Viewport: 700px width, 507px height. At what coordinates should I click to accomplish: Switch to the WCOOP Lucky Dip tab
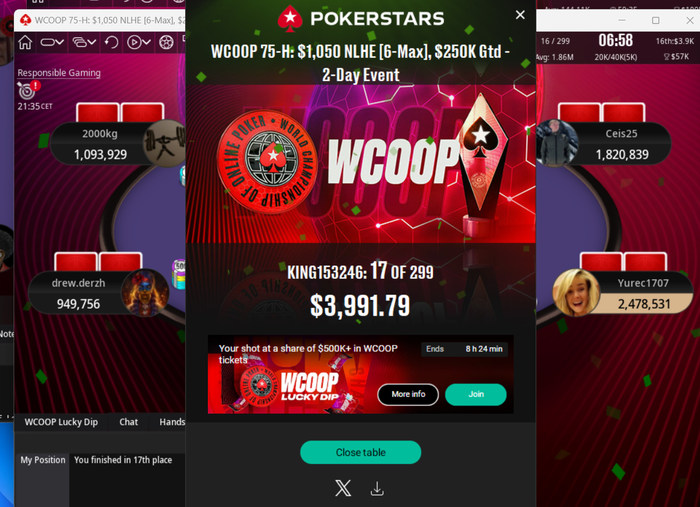coord(61,422)
